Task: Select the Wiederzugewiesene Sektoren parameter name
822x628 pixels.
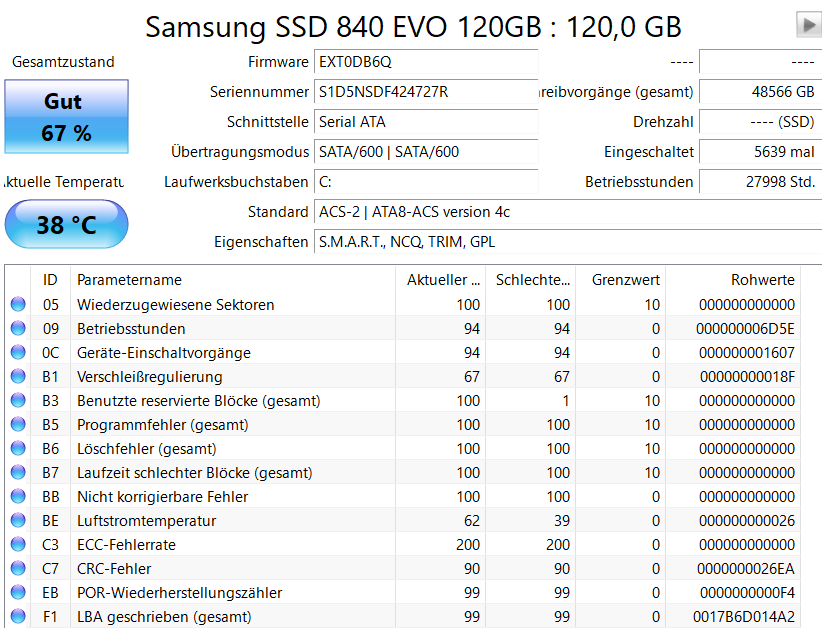Action: 176,305
